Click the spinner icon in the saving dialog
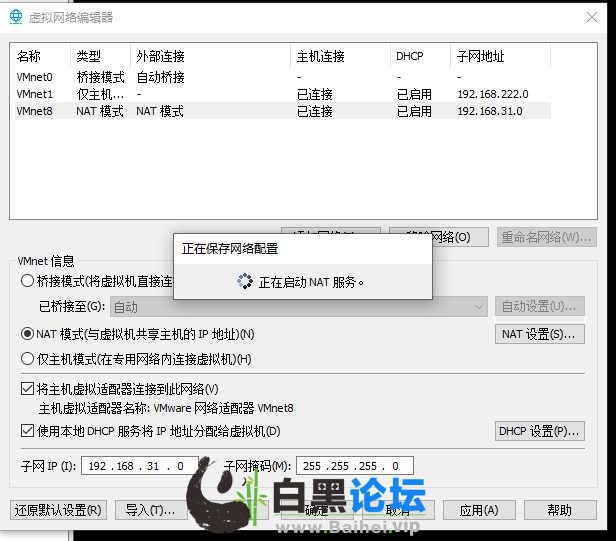The image size is (616, 541). [x=245, y=282]
